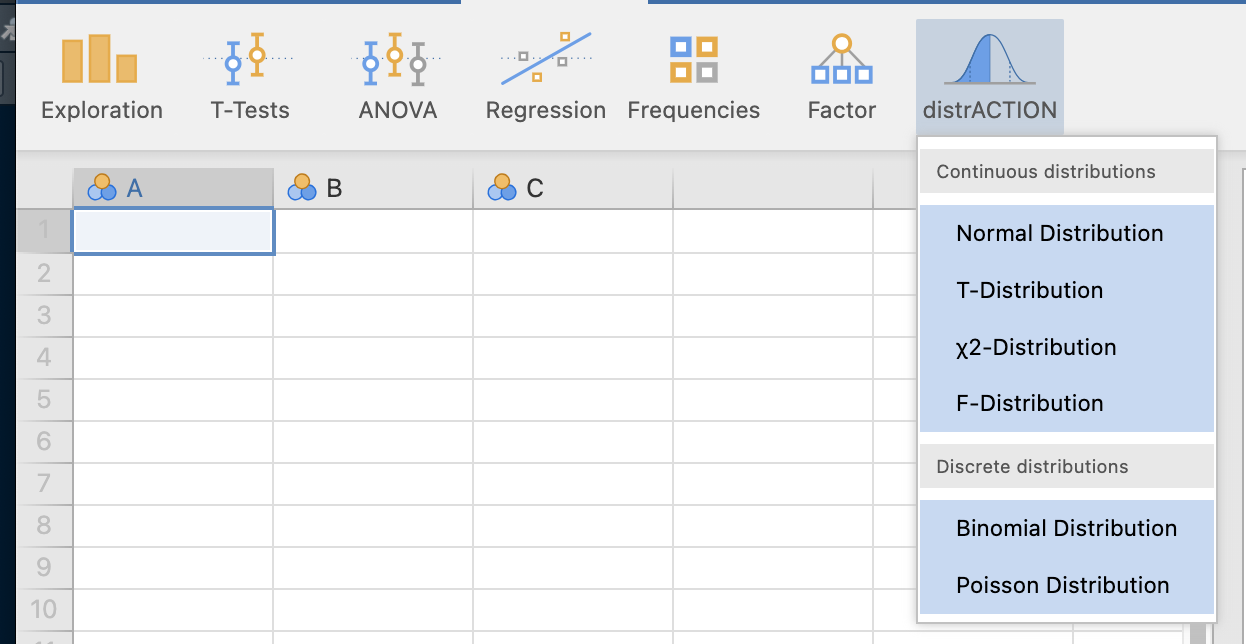
Task: Pick F-Distribution from the list
Action: point(1029,403)
